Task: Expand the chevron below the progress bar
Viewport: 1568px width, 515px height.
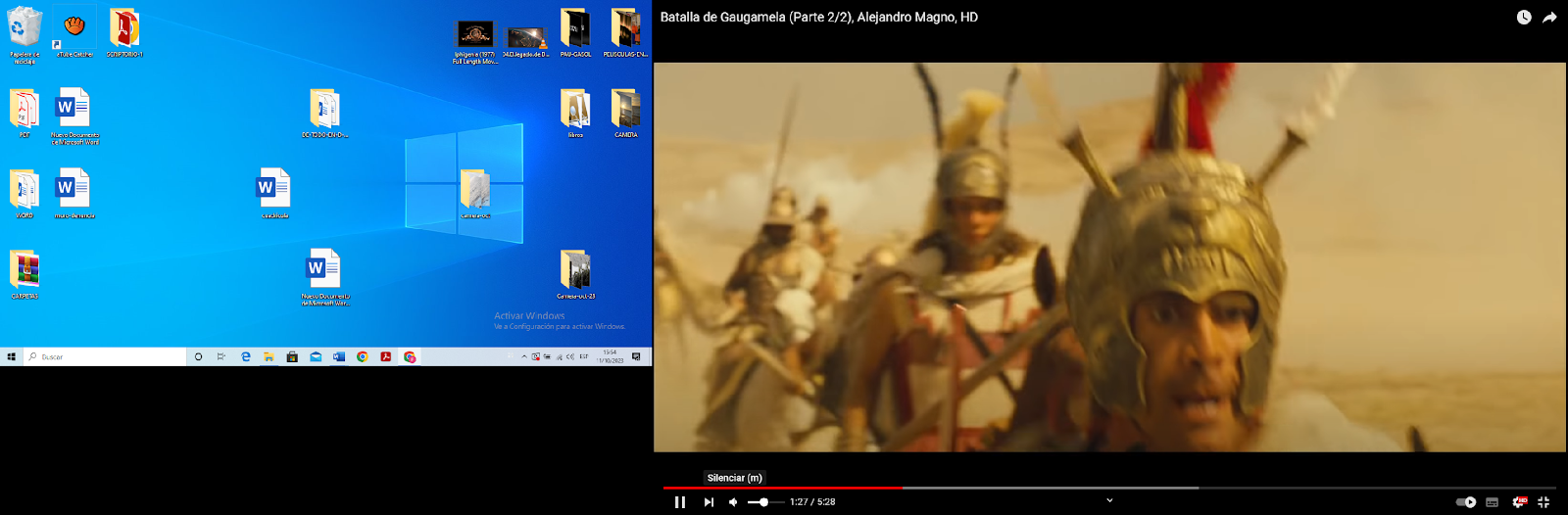Action: (x=1109, y=500)
